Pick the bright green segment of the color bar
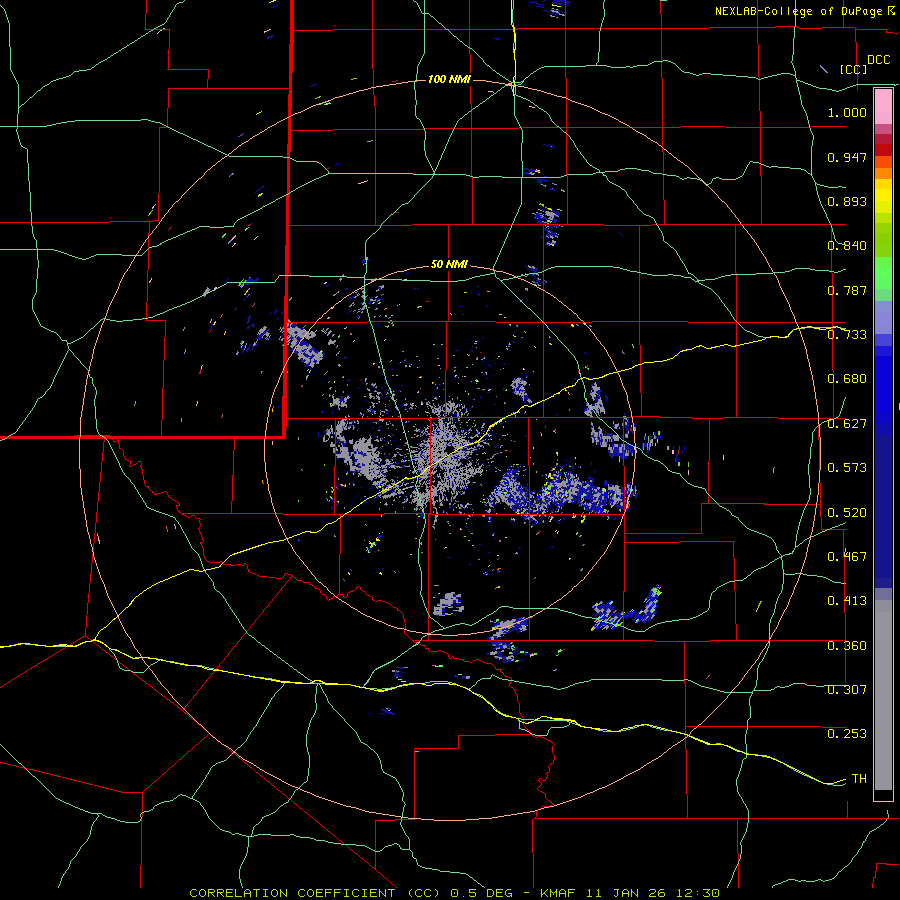 pos(883,273)
